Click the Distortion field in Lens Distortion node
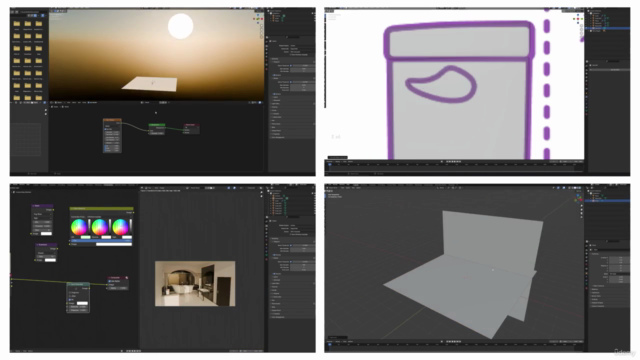The width and height of the screenshot is (640, 360). click(78, 307)
